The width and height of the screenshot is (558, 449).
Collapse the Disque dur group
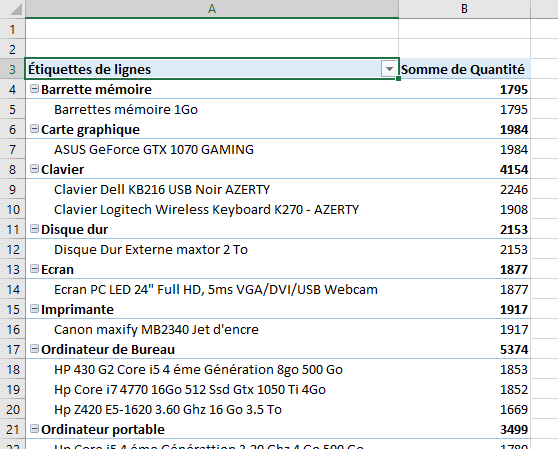34,229
